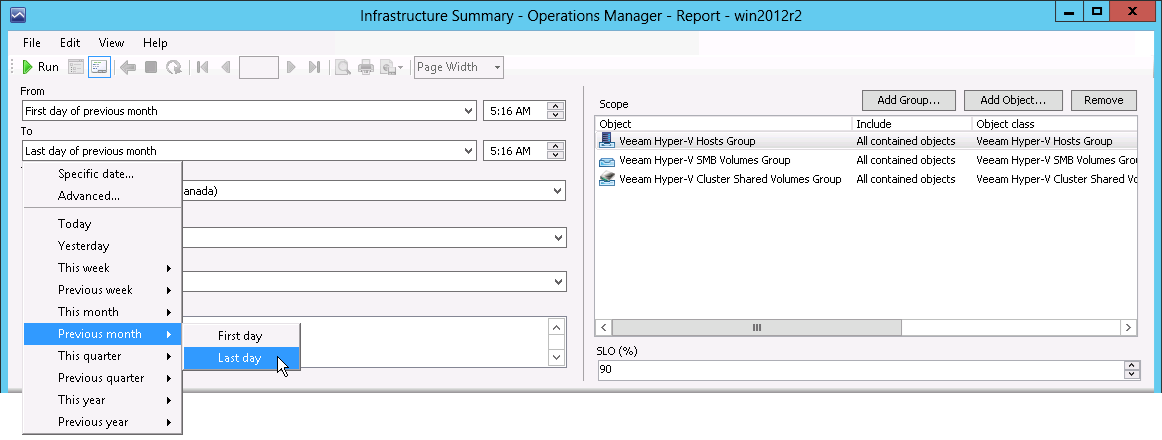Choose 'Advanced...' from the date menu

point(102,196)
